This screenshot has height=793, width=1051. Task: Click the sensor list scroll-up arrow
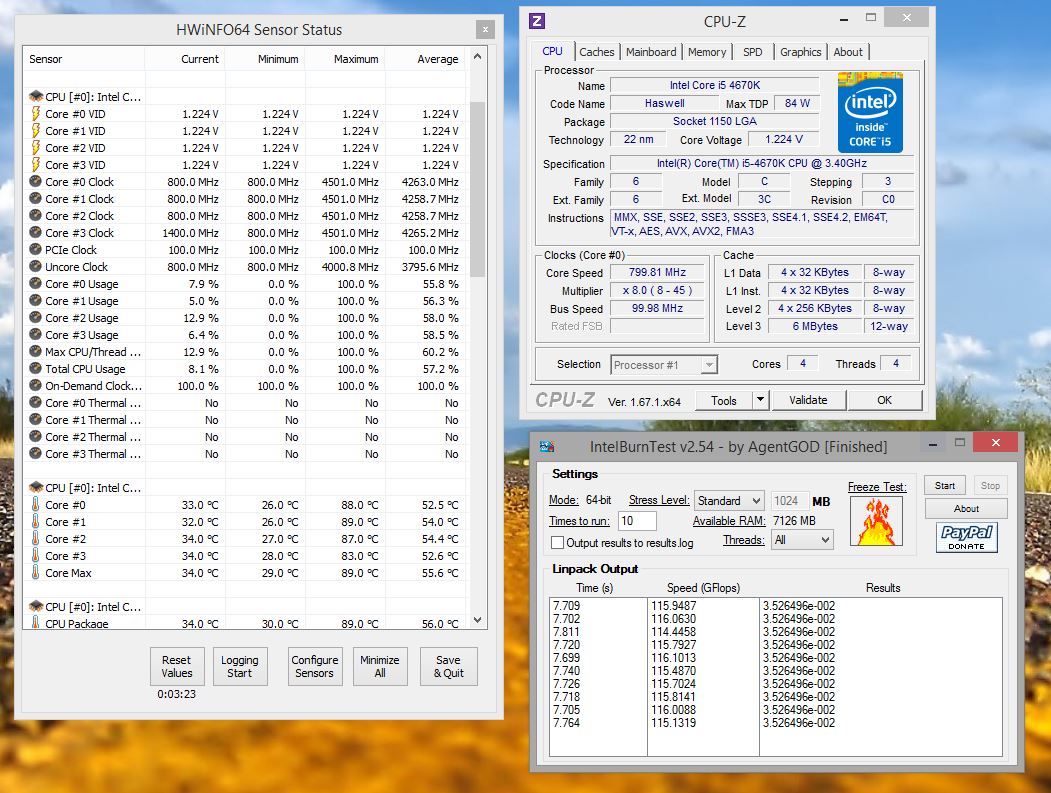pos(477,56)
